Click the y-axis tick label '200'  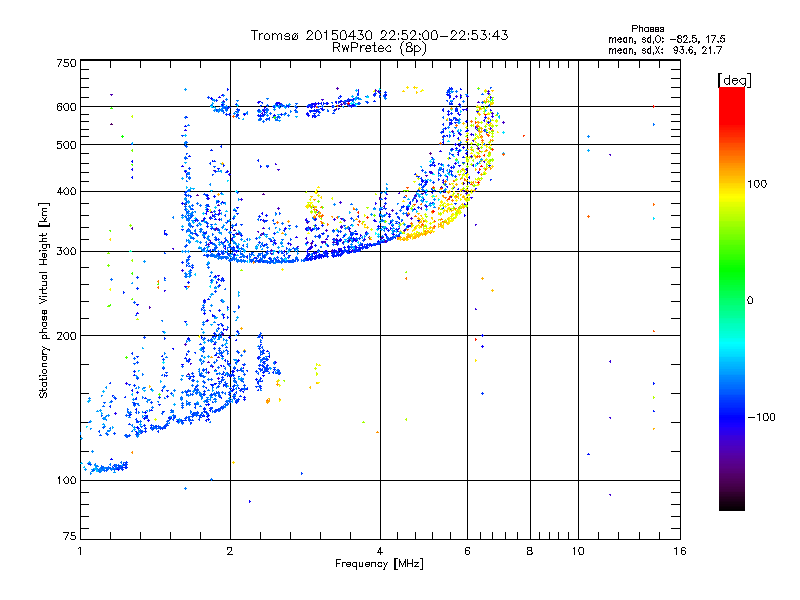coord(66,336)
